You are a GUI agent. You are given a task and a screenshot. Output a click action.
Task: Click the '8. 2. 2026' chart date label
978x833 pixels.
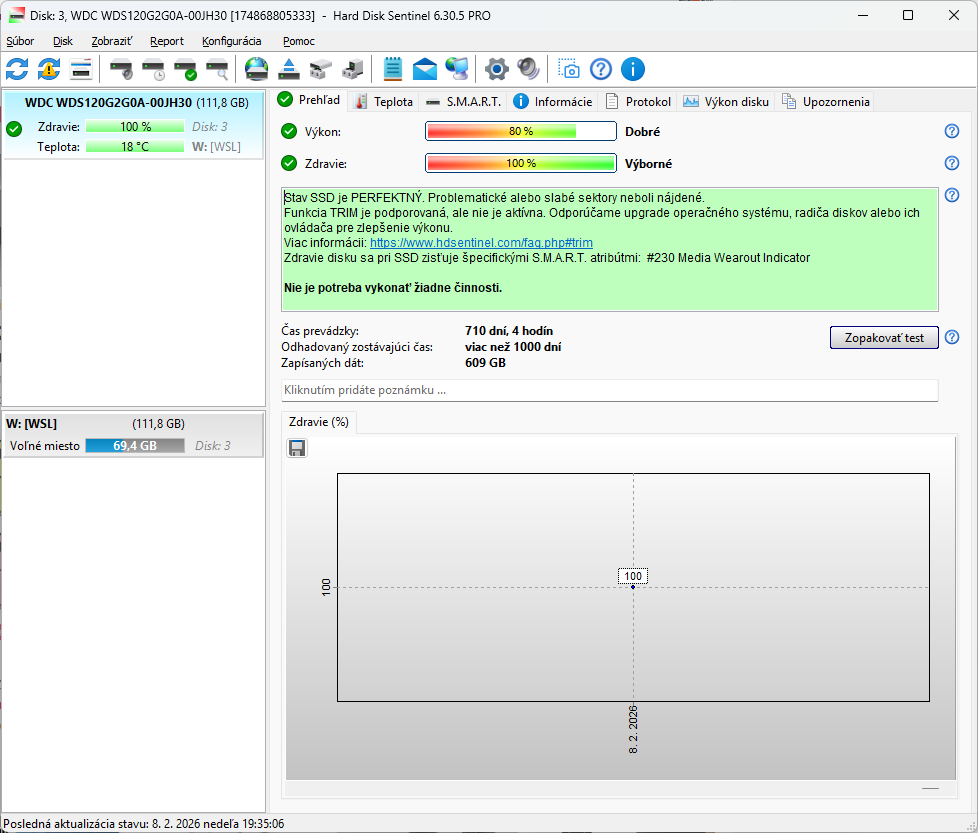pos(633,729)
